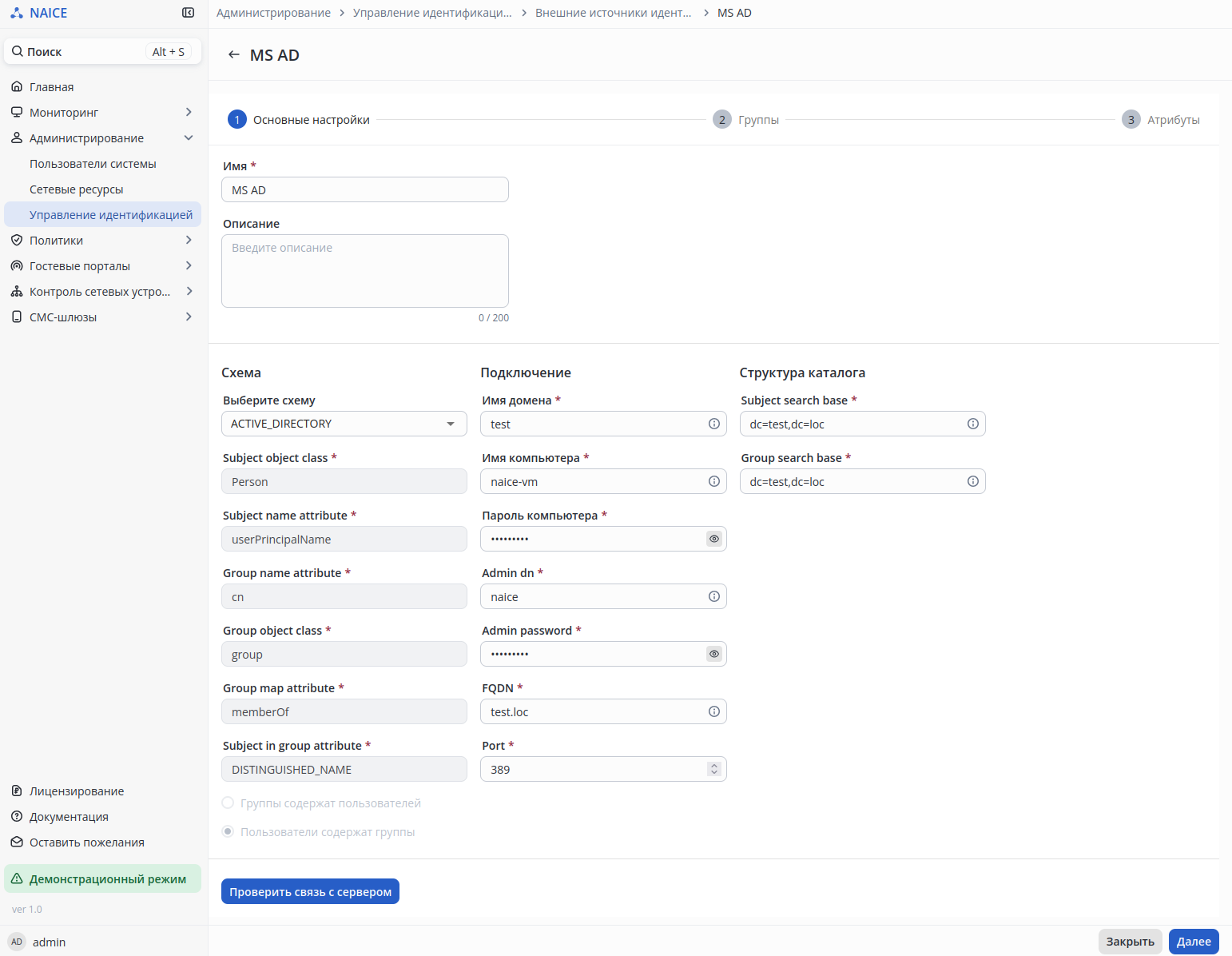Click the back arrow next to MS AD
This screenshot has height=956, width=1232.
click(233, 54)
